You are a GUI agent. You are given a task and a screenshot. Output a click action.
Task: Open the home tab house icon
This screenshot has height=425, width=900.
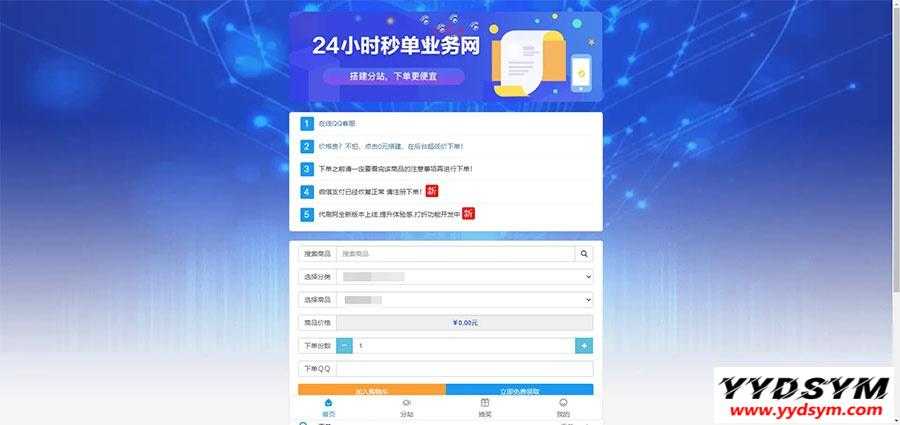[328, 403]
